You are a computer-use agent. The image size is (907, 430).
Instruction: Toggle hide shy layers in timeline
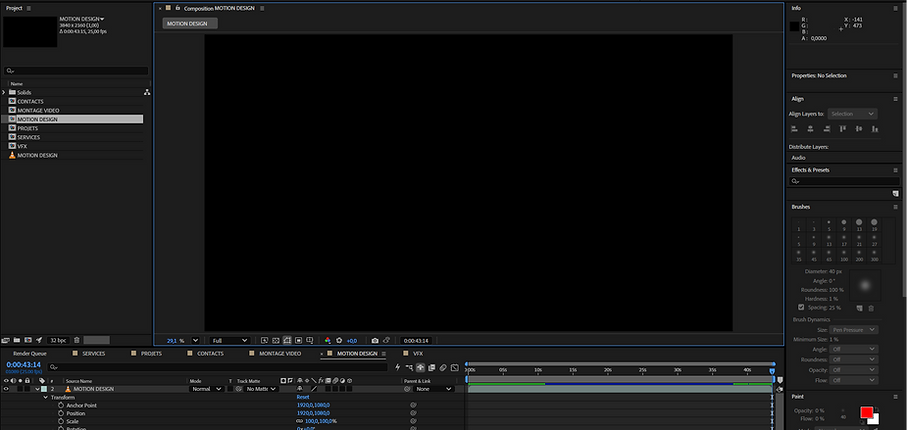tap(421, 367)
